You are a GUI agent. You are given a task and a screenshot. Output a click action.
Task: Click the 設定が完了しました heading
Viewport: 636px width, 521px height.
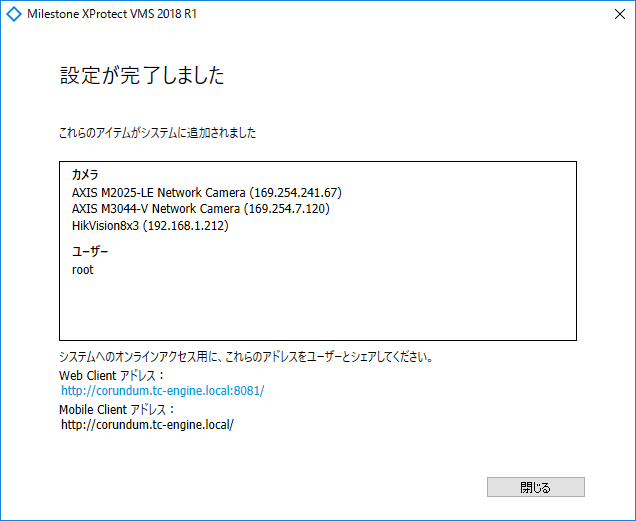(142, 75)
